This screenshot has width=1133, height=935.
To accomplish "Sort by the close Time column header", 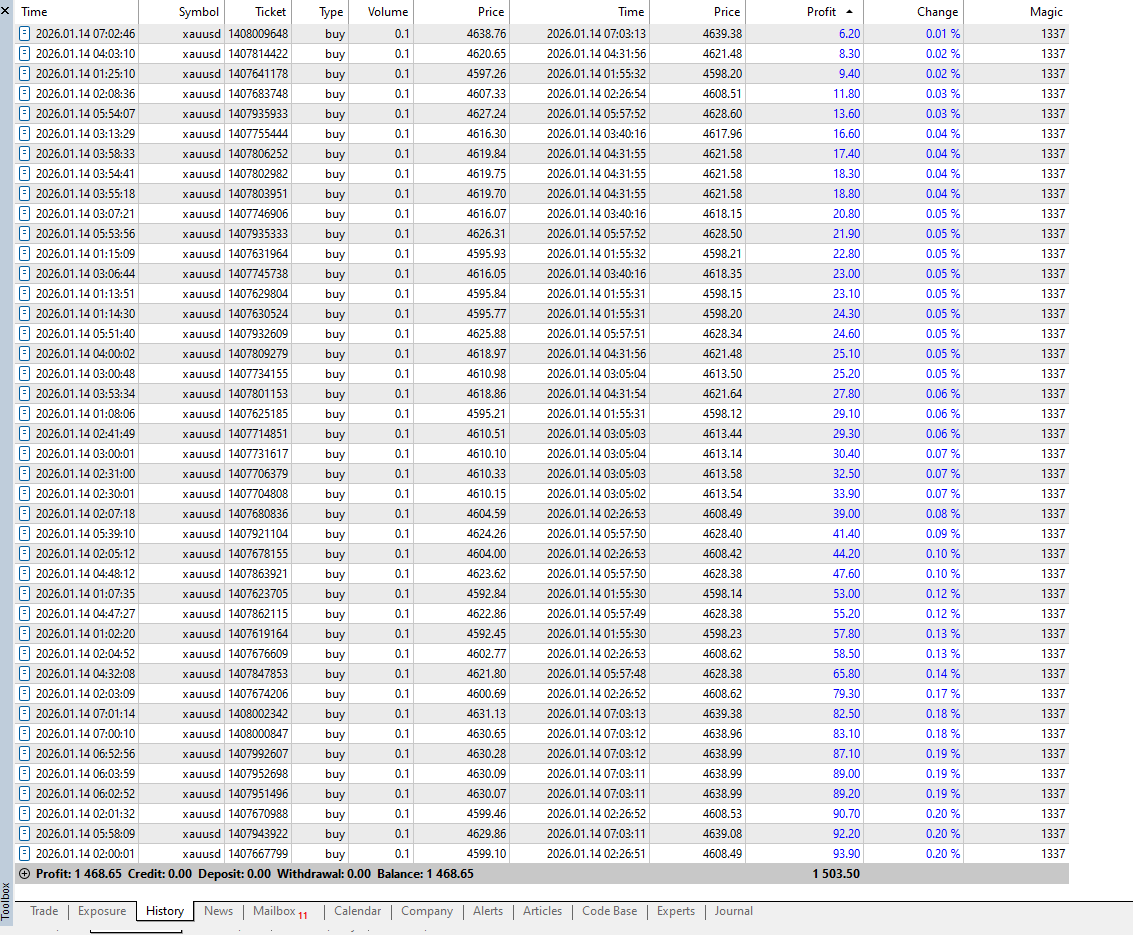I will (580, 12).
